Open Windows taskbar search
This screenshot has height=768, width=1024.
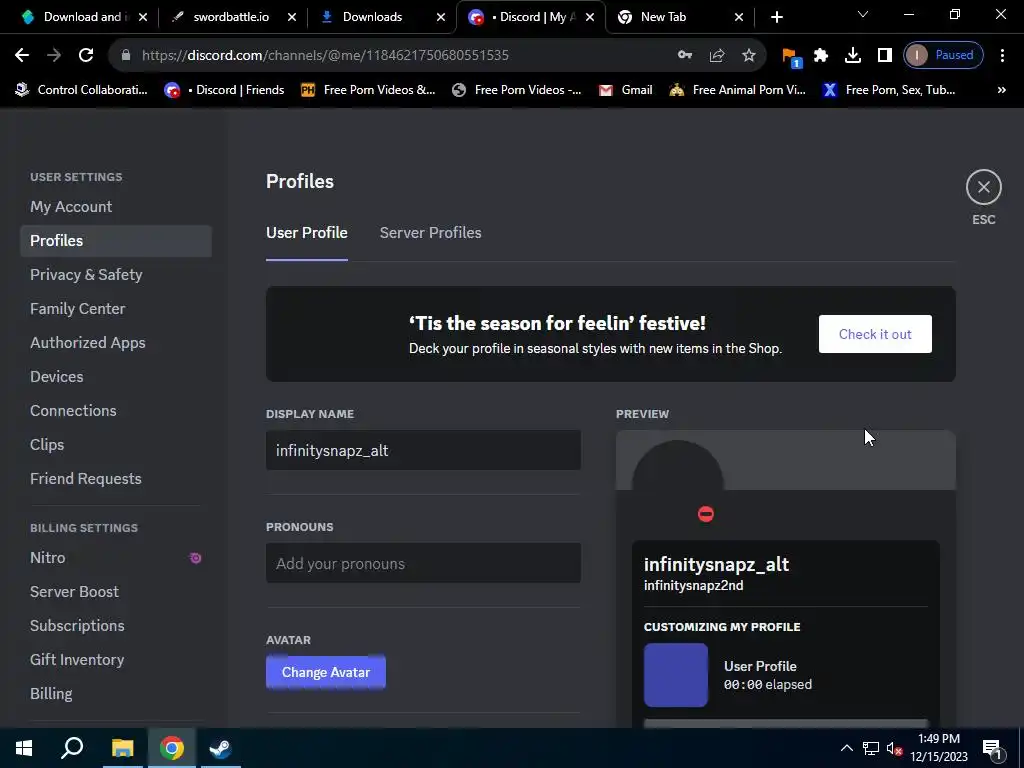coord(72,748)
